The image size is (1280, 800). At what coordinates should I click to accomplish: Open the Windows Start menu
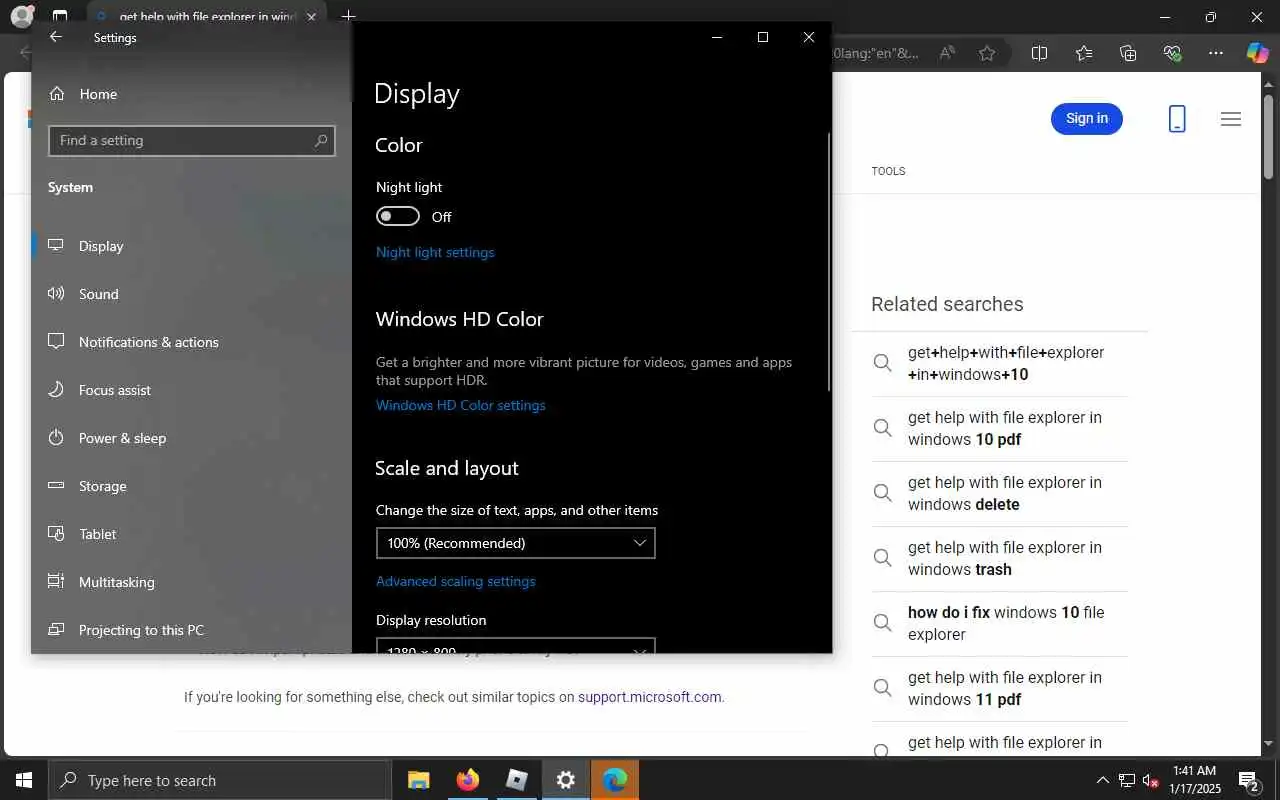(x=24, y=780)
